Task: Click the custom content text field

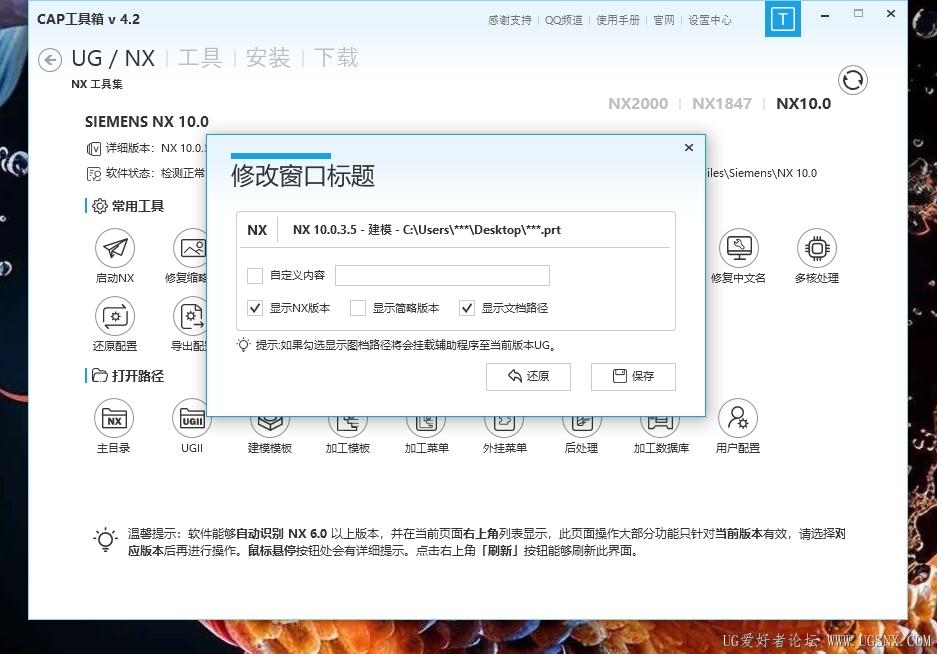Action: pos(442,276)
